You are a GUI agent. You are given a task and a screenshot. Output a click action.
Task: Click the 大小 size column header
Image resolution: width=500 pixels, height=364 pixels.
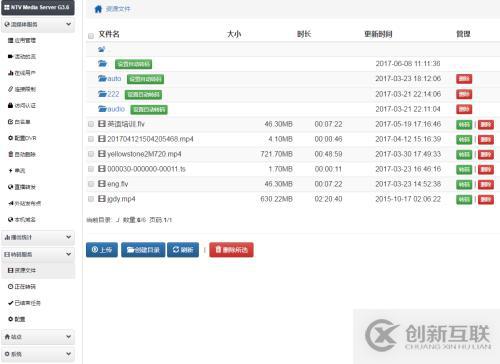point(234,34)
